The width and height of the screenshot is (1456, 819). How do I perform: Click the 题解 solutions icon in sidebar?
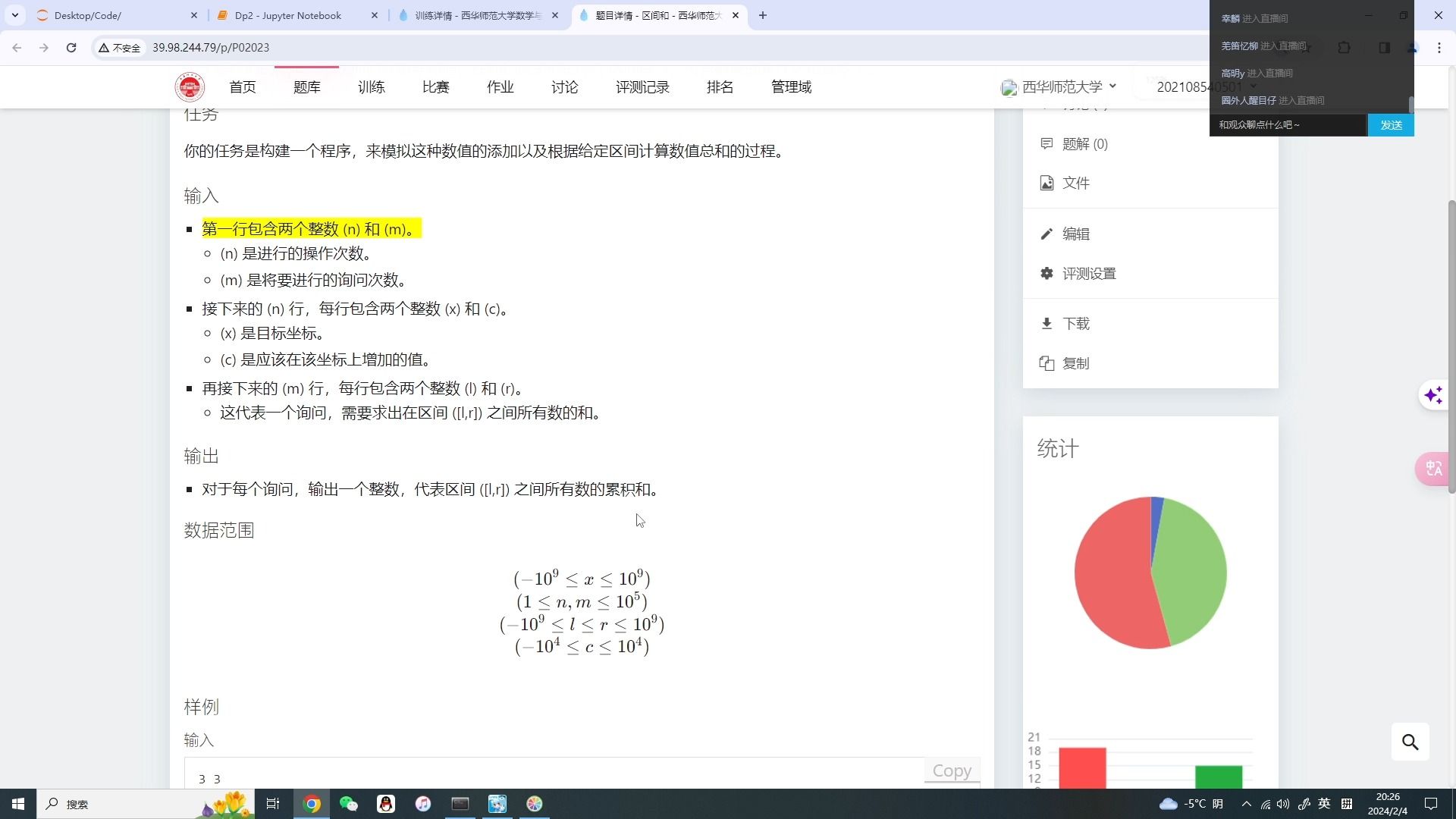[1047, 143]
